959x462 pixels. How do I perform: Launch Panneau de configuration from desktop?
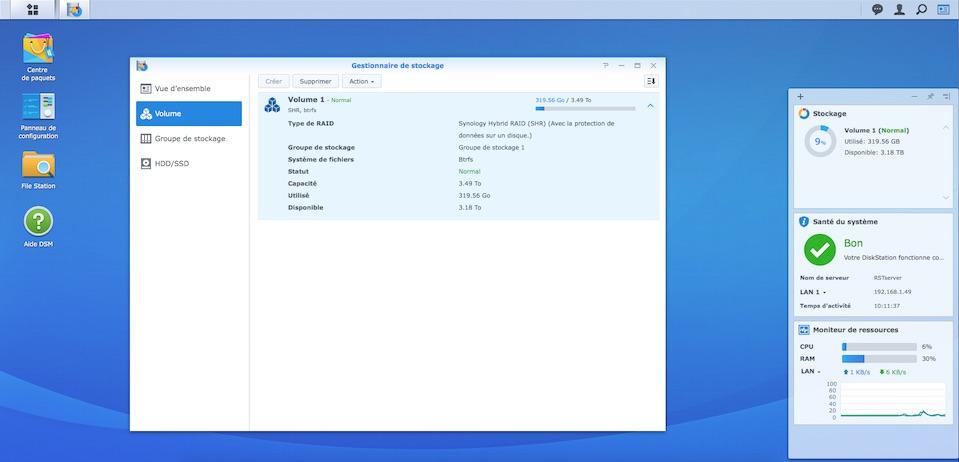pyautogui.click(x=38, y=108)
